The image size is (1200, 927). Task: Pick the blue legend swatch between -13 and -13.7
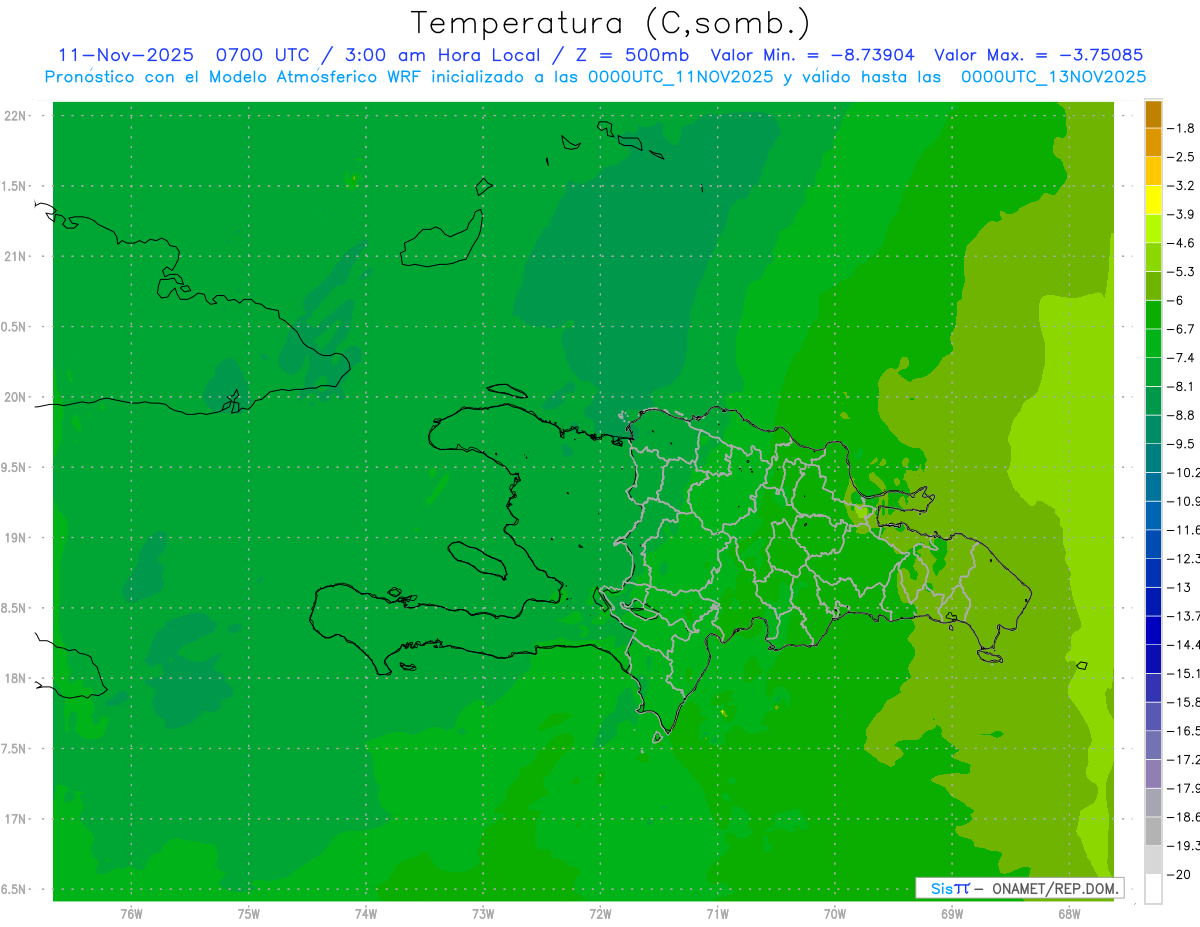[x=1154, y=602]
